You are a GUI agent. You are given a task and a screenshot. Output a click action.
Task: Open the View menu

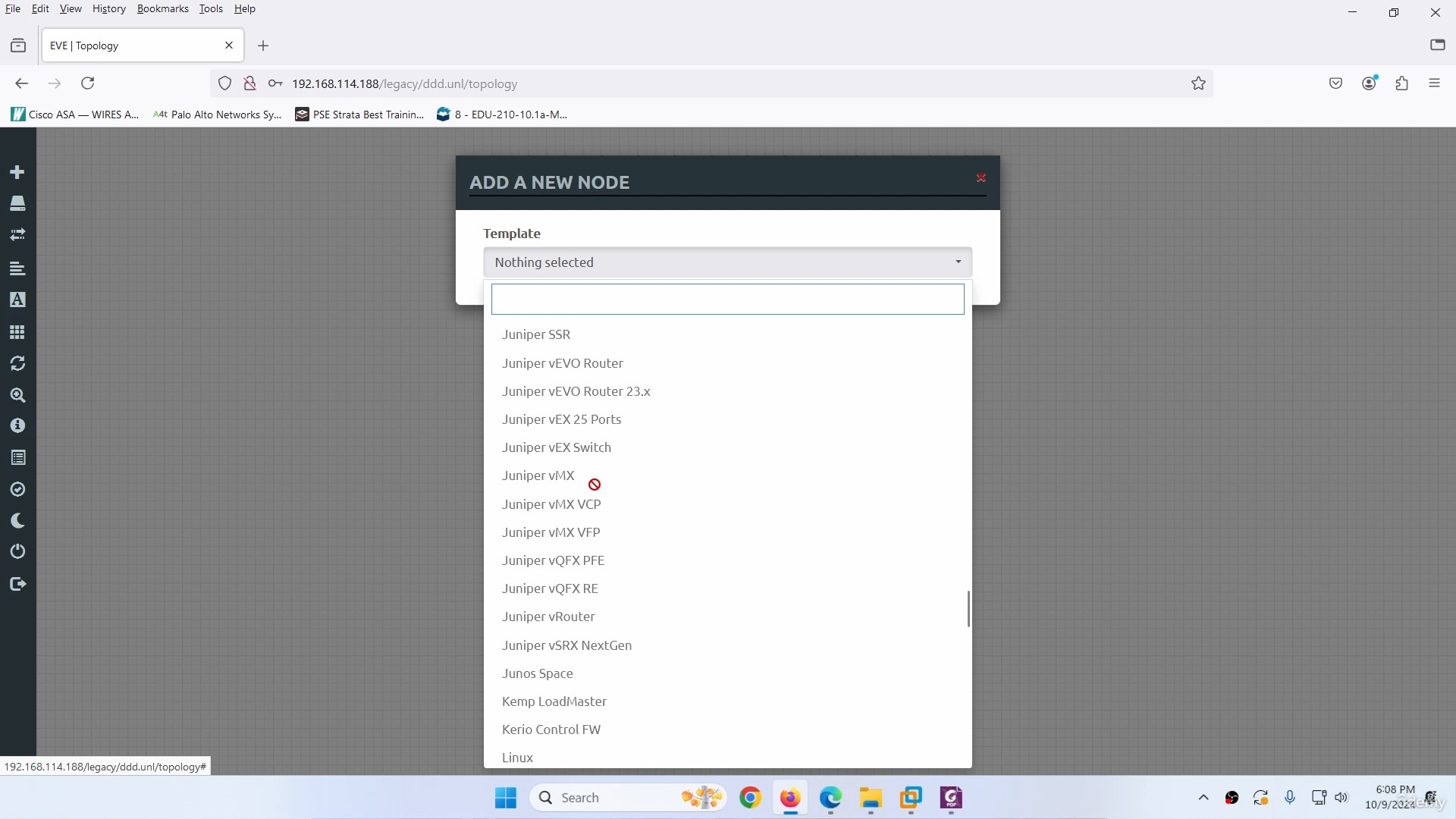71,8
